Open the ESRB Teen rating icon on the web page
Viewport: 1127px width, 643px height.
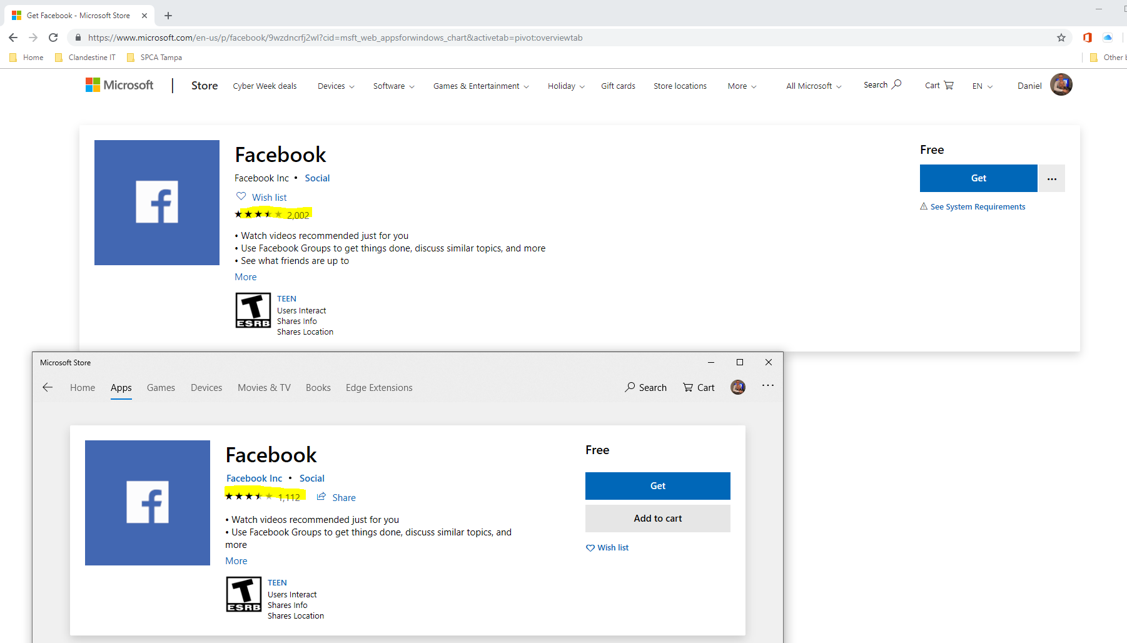pos(253,310)
